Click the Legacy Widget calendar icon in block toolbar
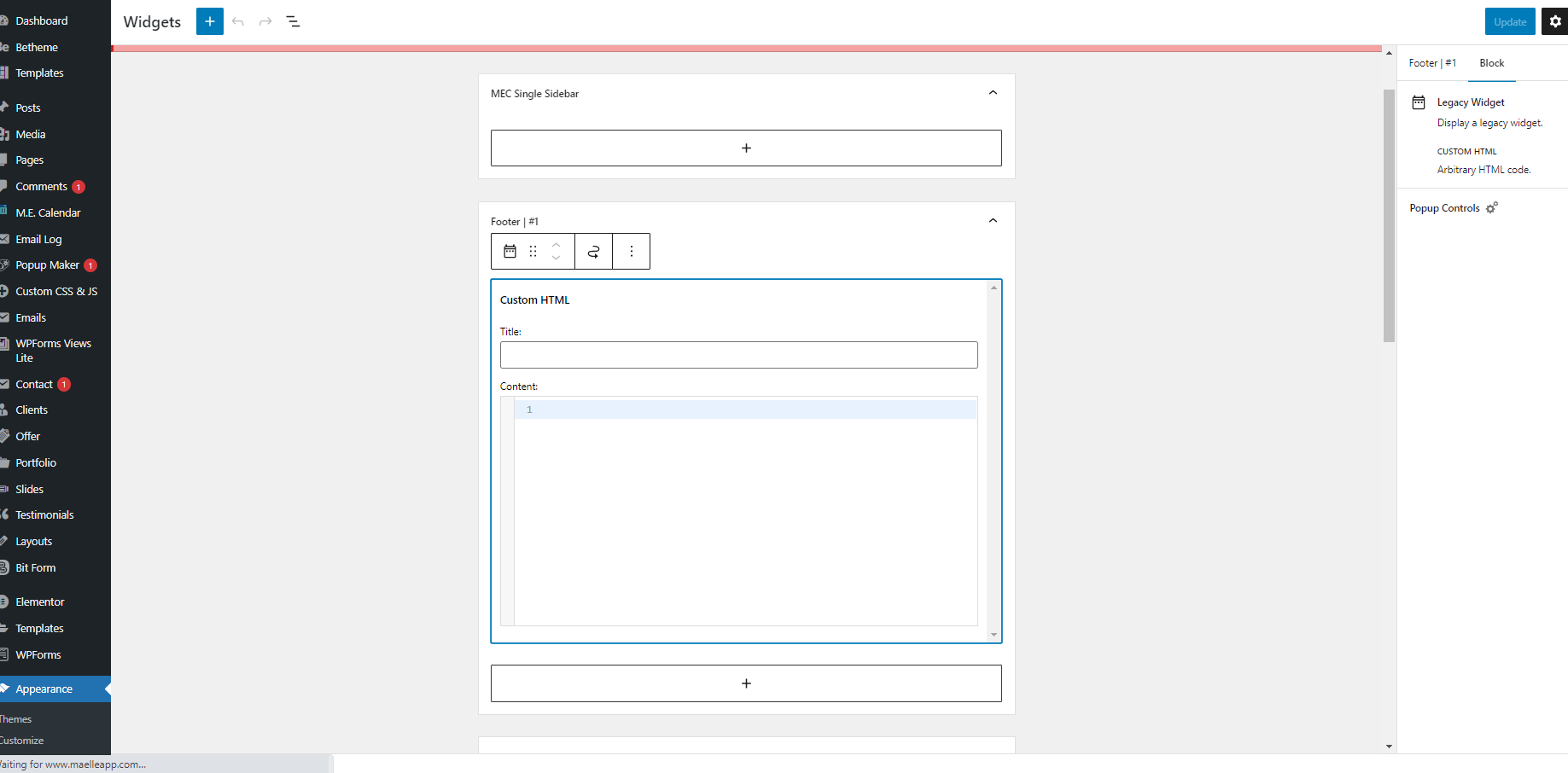1568x773 pixels. click(x=510, y=251)
